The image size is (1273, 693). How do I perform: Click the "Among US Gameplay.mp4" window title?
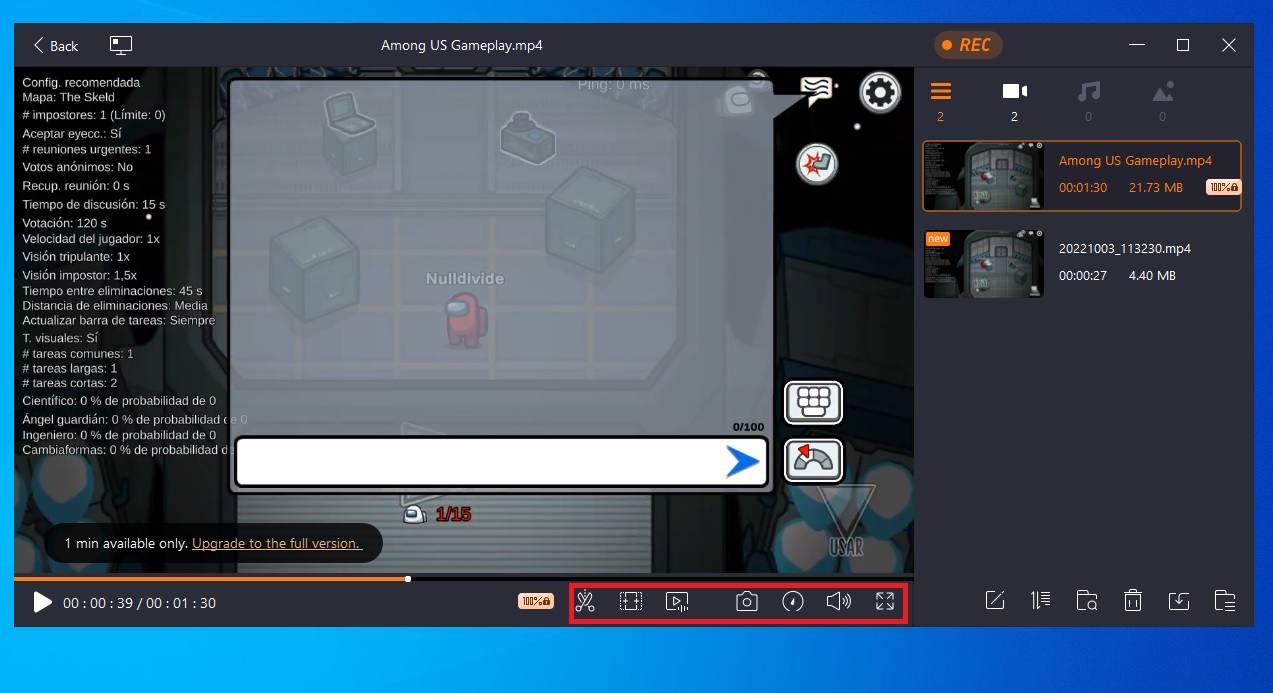(x=462, y=45)
